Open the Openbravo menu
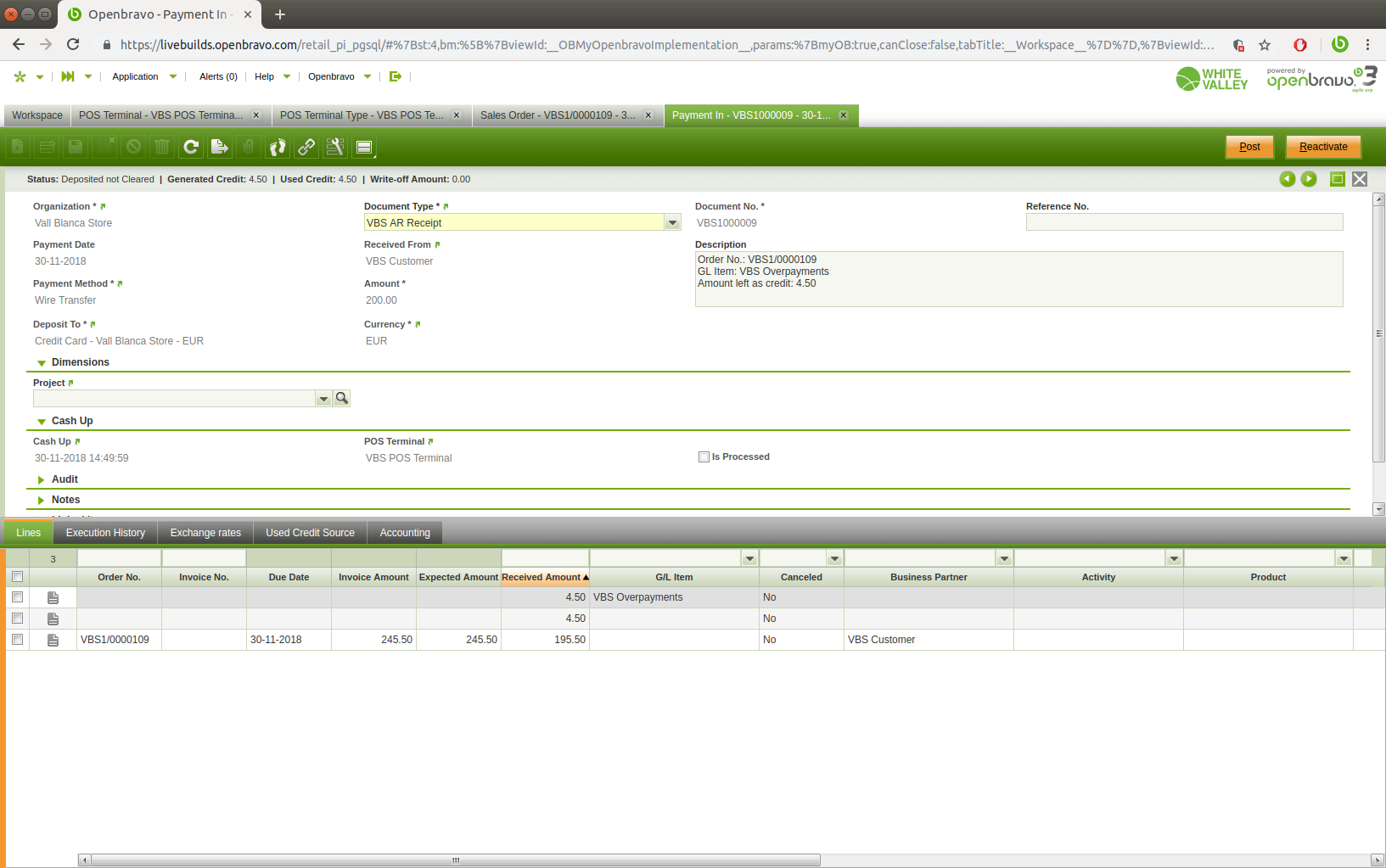Image resolution: width=1386 pixels, height=868 pixels. 339,76
